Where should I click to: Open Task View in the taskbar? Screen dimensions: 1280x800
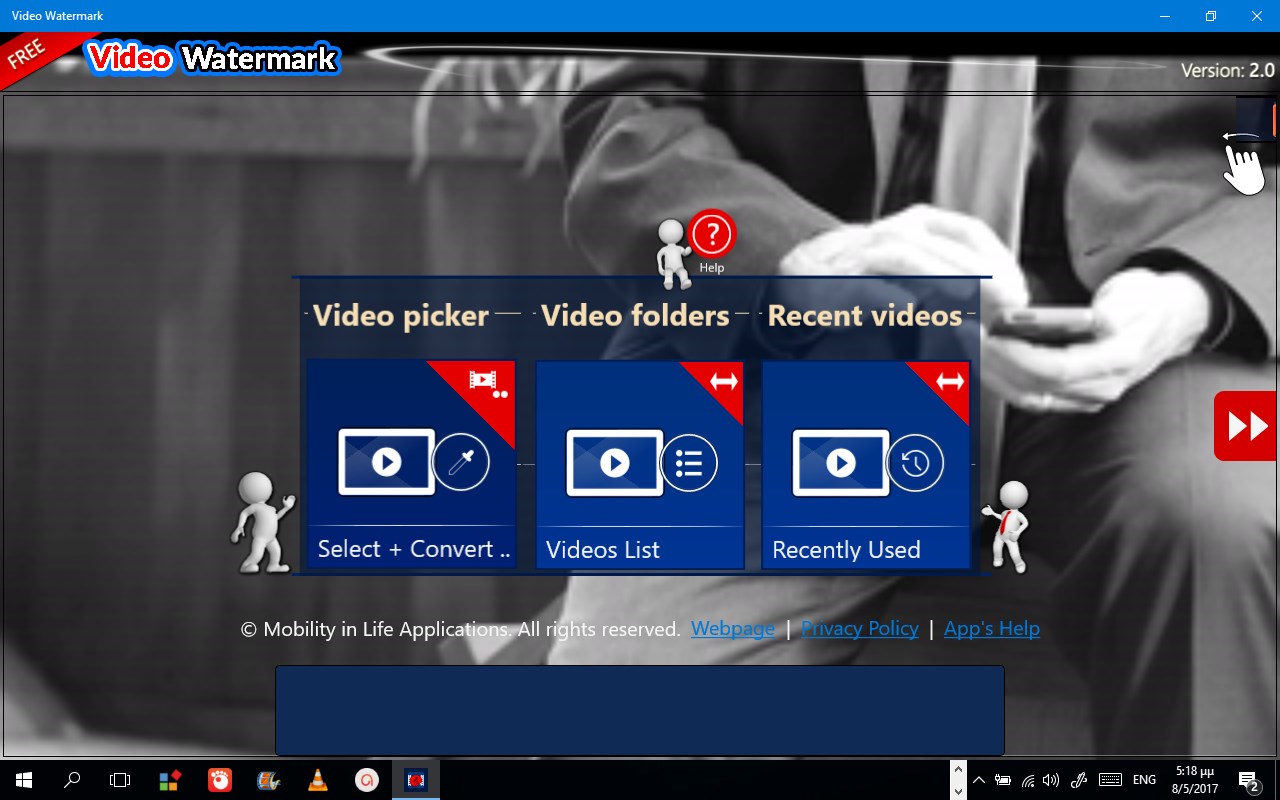point(120,780)
